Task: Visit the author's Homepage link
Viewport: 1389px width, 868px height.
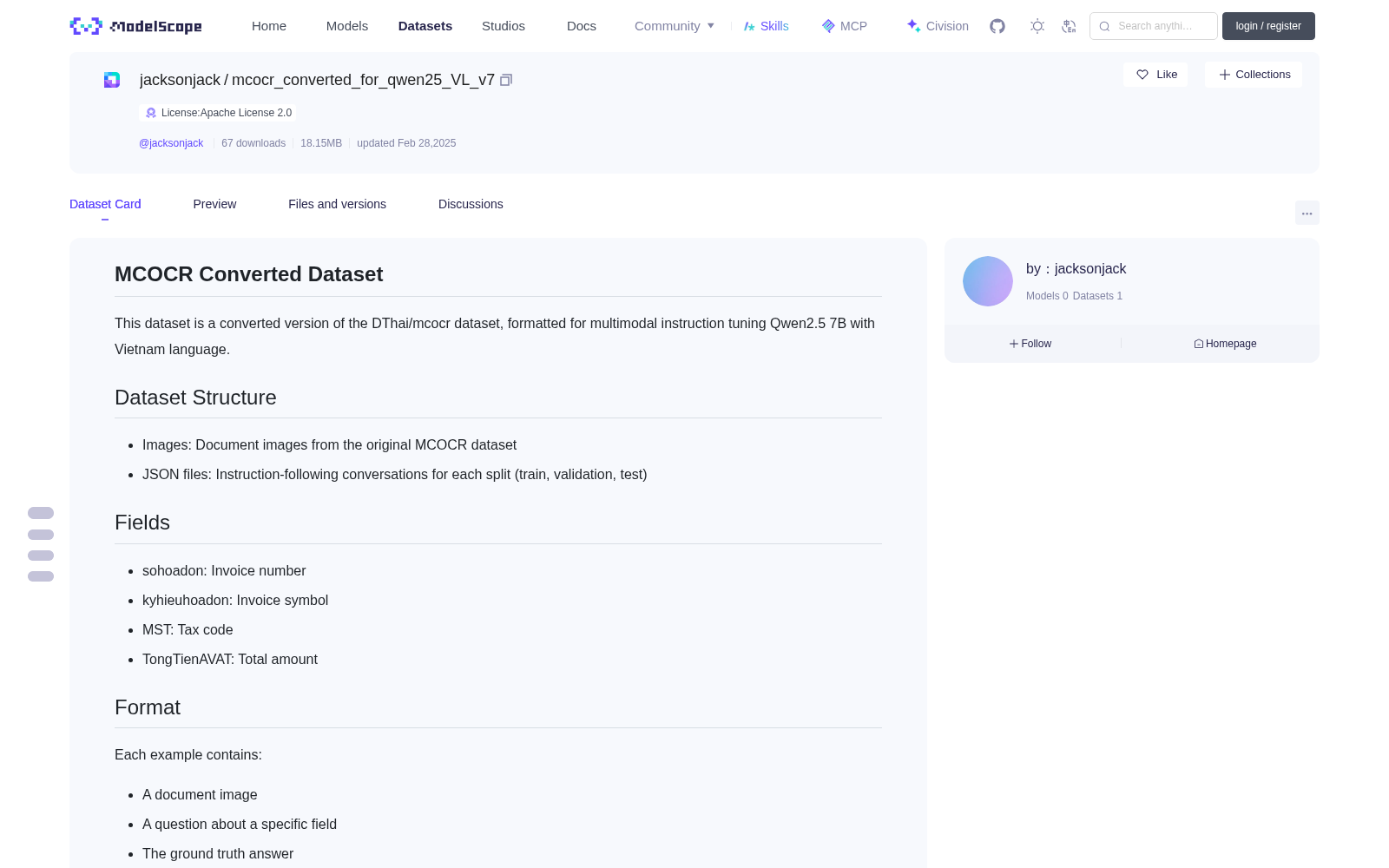Action: tap(1225, 344)
